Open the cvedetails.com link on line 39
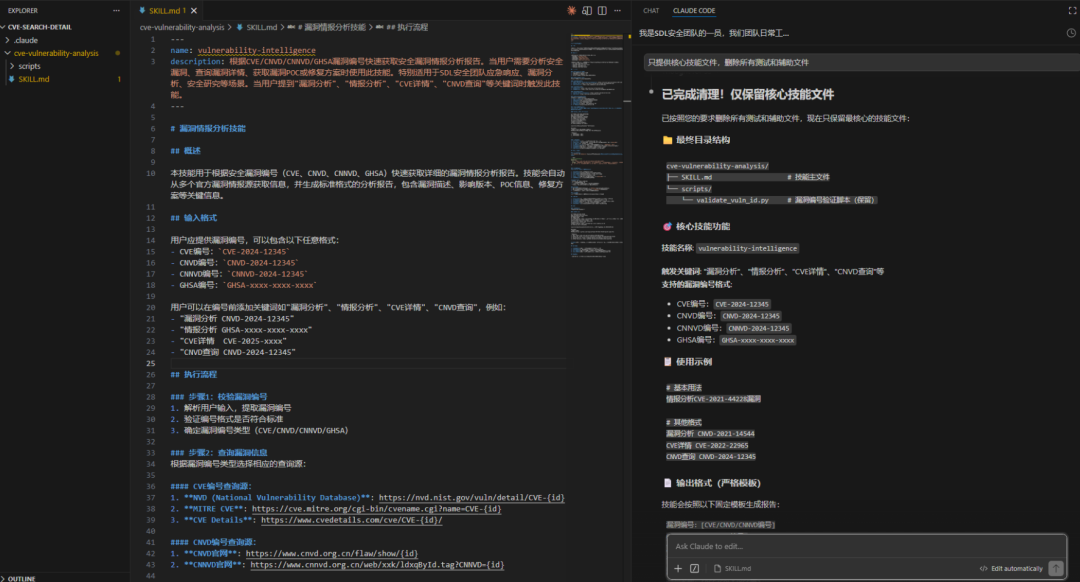Screen dimensions: 1080x582 pos(351,520)
